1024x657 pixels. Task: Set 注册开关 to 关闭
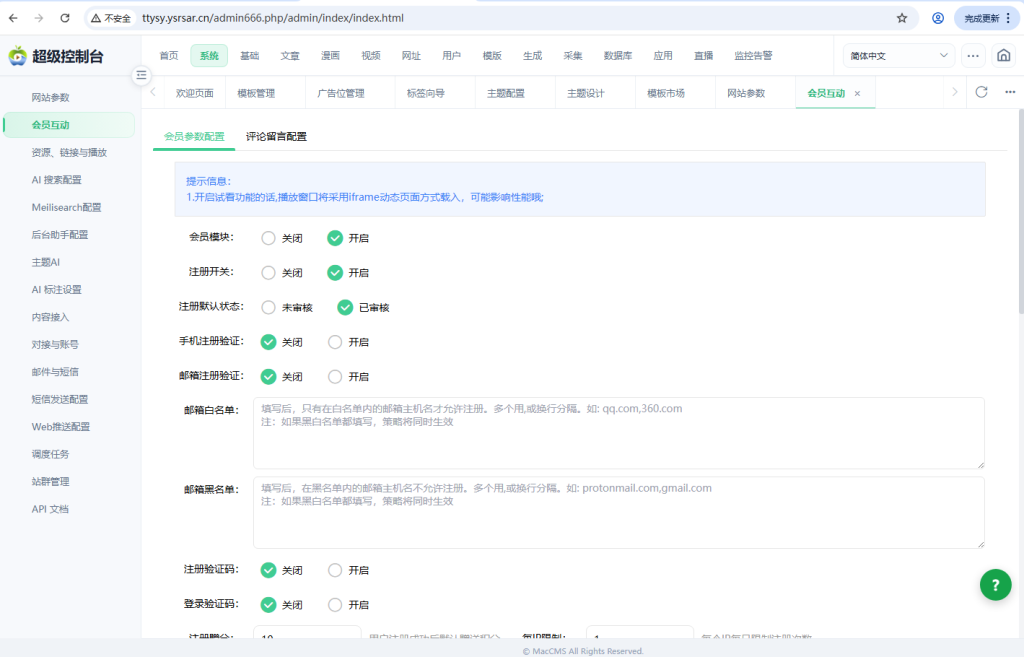point(268,273)
